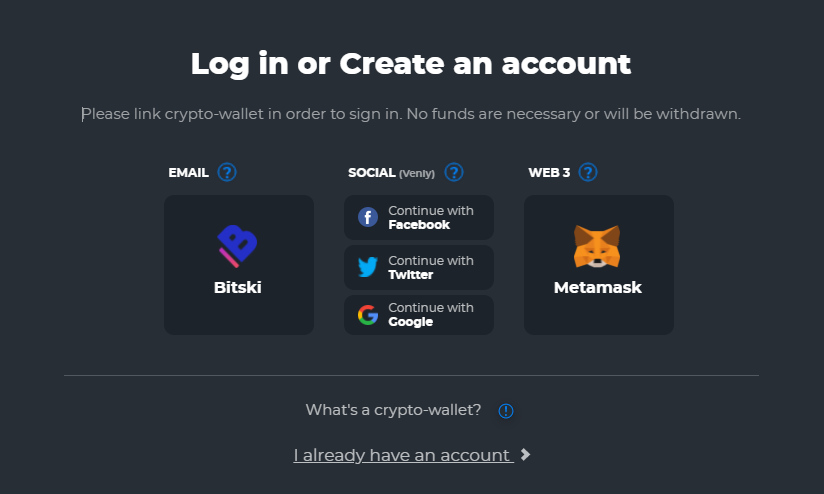Click the Twitter bird icon
This screenshot has height=494, width=824.
tap(368, 267)
